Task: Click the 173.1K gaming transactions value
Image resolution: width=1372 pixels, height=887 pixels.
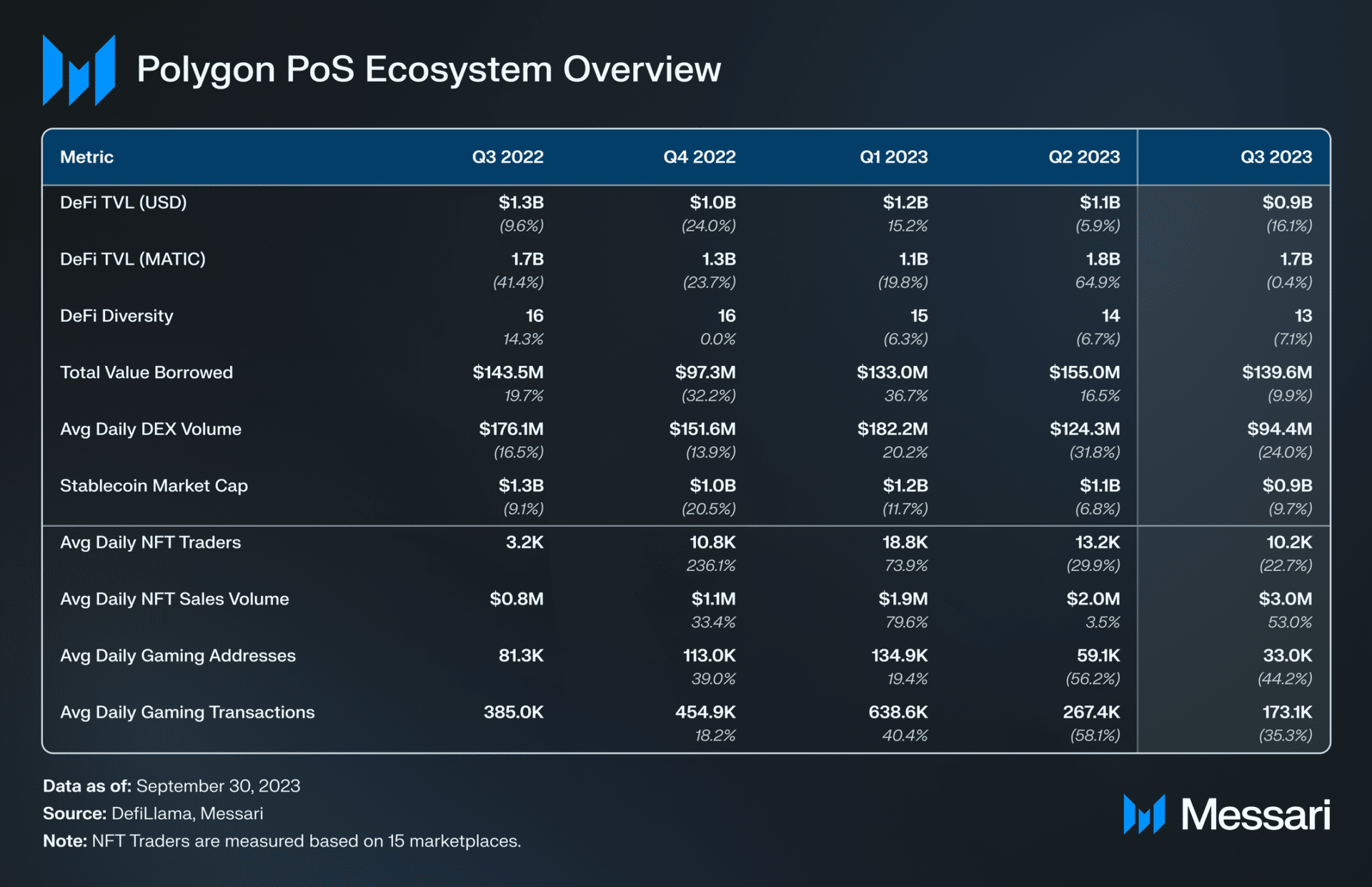Action: 1287,713
